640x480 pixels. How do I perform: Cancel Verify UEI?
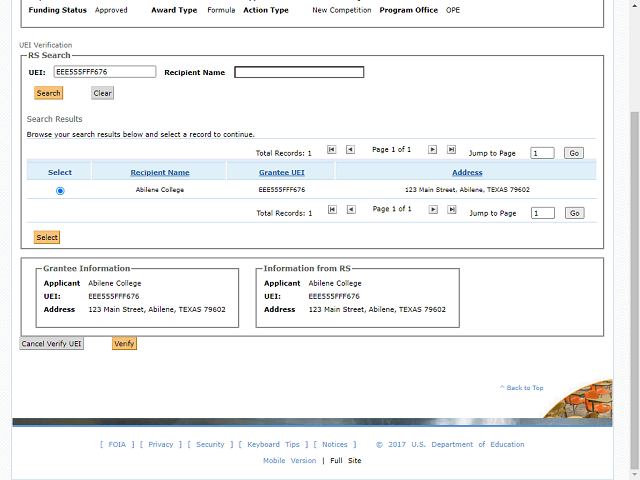click(52, 343)
